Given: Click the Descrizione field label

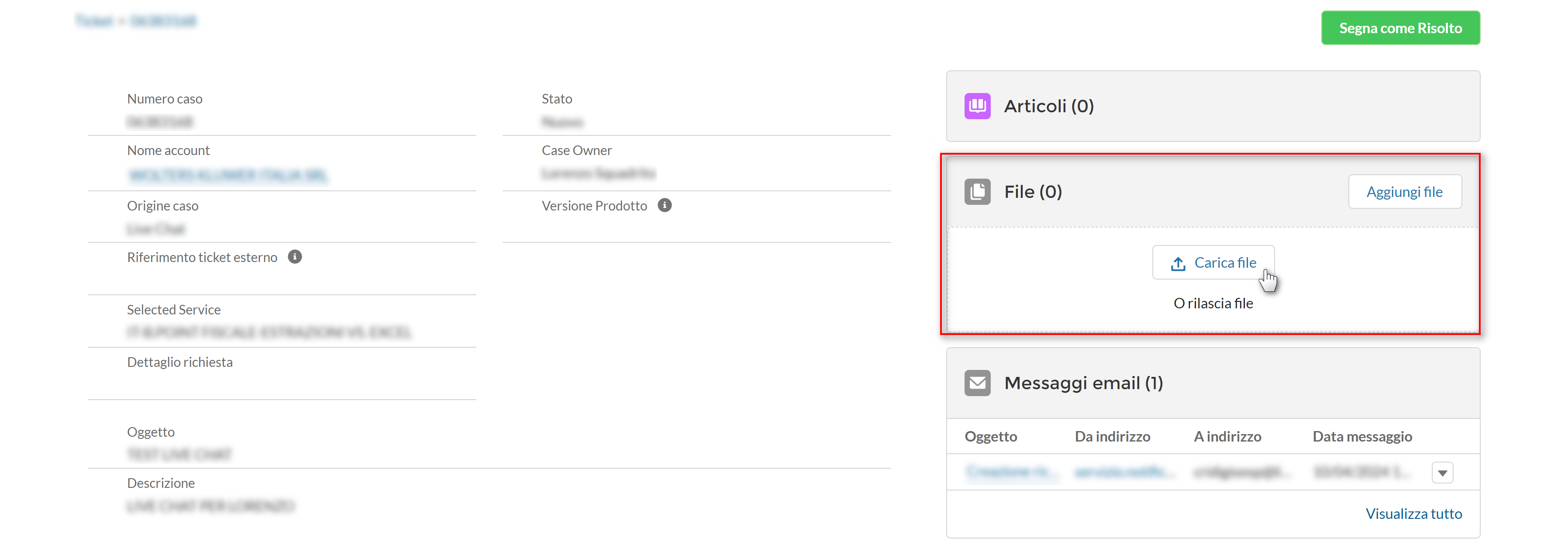Looking at the screenshot, I should point(161,483).
